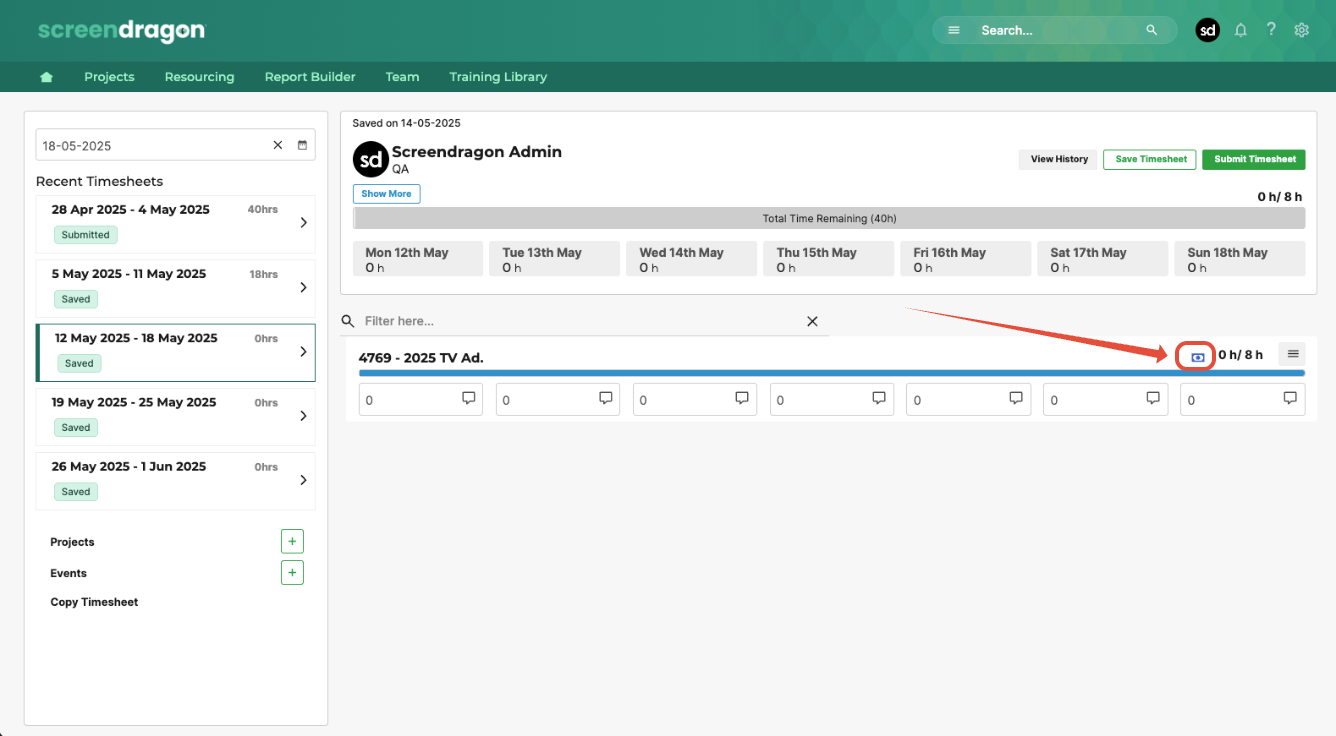This screenshot has height=736, width=1336.
Task: Click the Submitted status badge
Action: tap(85, 235)
